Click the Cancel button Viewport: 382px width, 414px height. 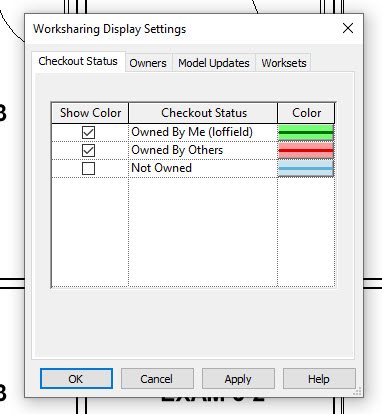point(157,379)
